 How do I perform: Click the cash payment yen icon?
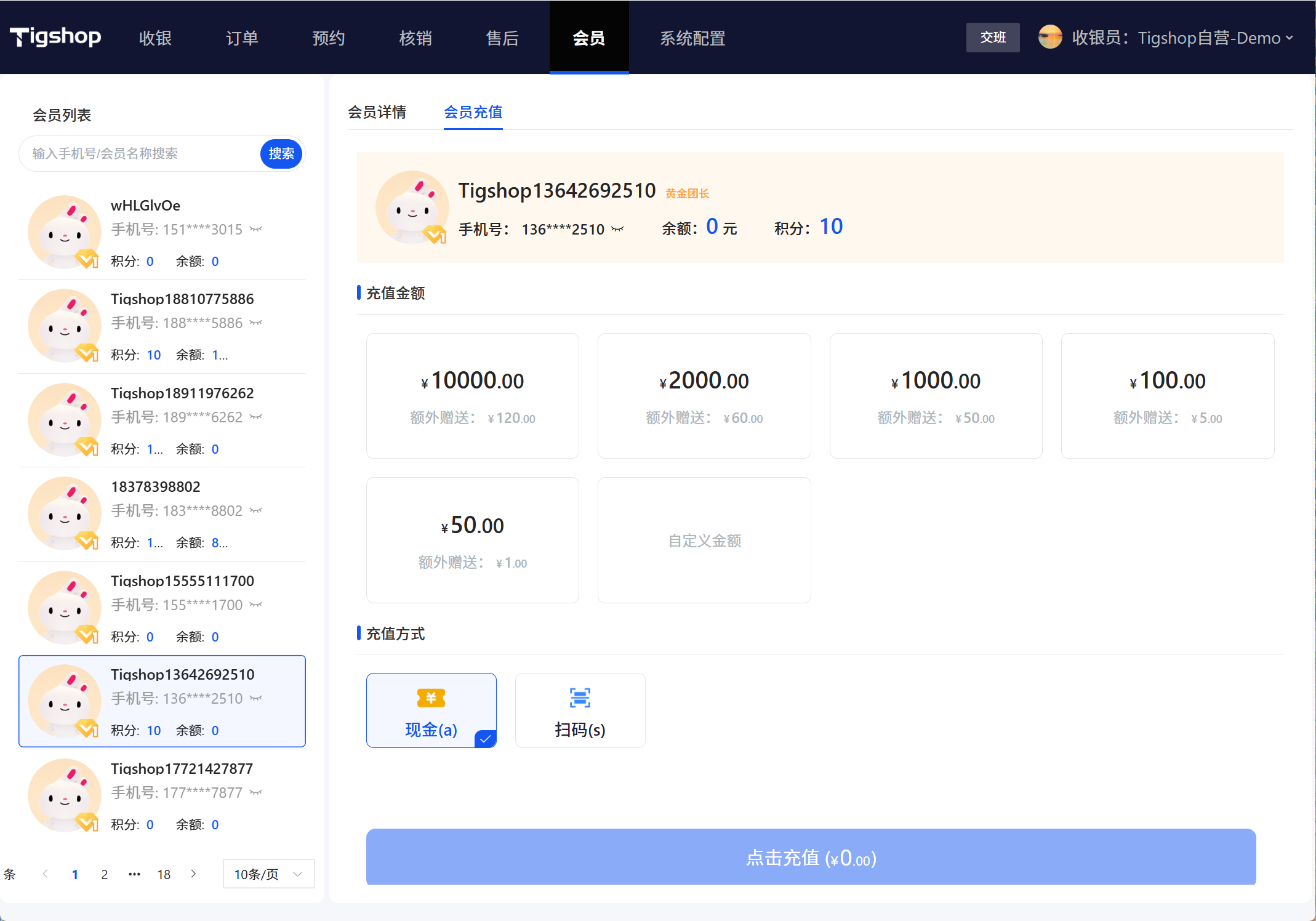[431, 698]
